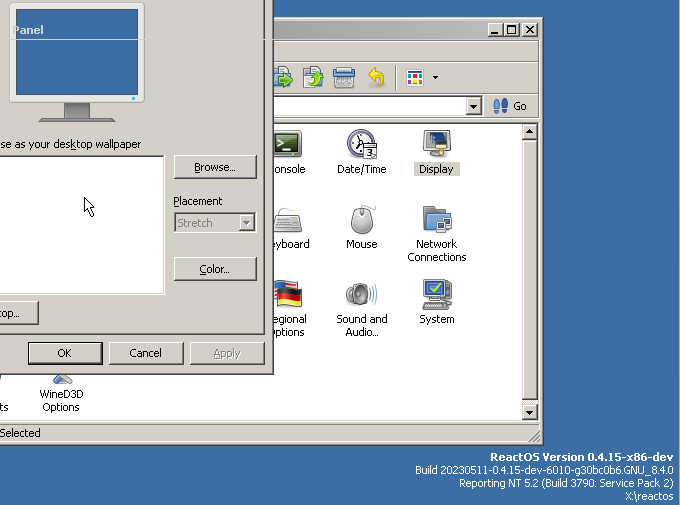
Task: Click Cancel in the display dialog
Action: (x=145, y=353)
